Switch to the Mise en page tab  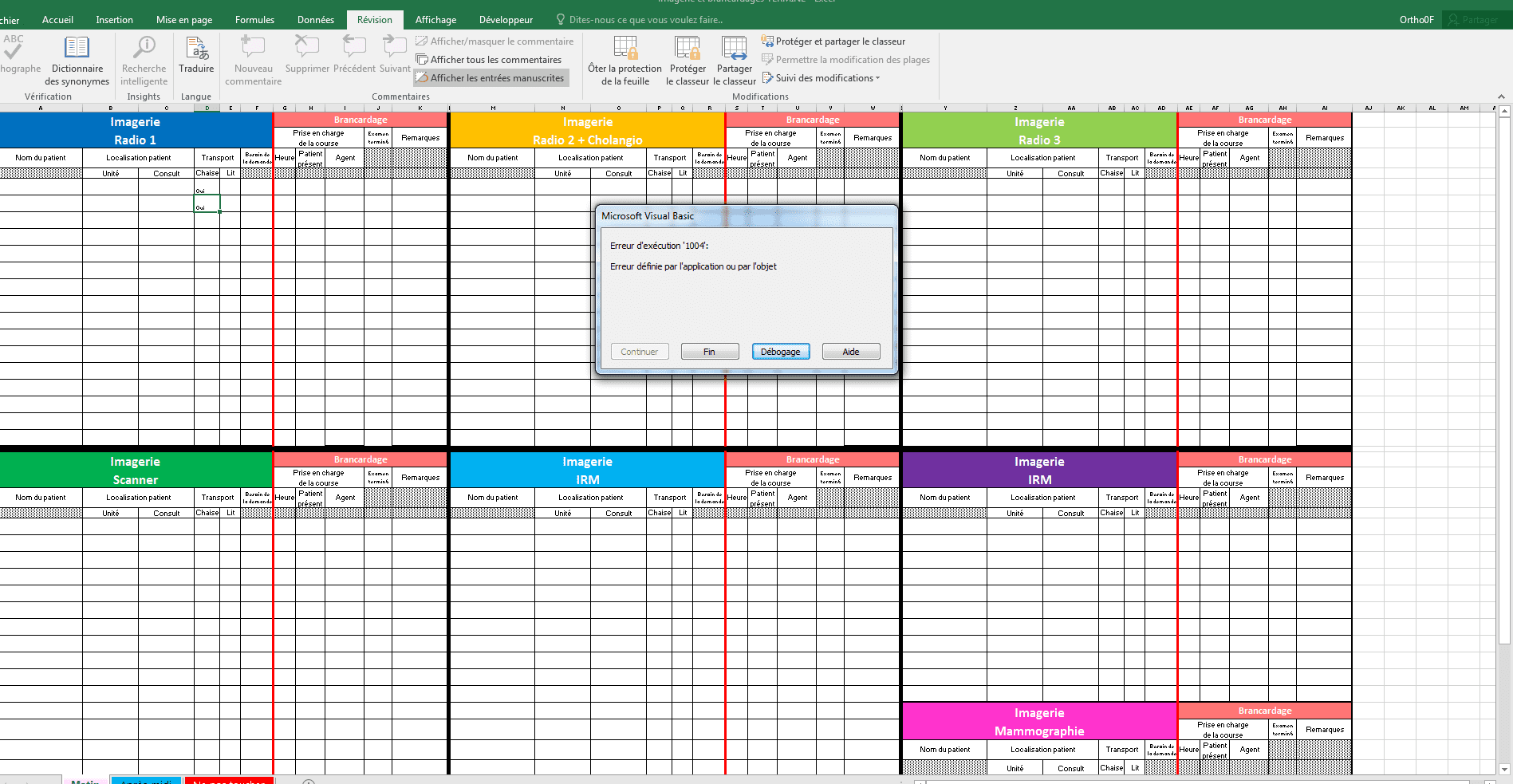pyautogui.click(x=184, y=20)
